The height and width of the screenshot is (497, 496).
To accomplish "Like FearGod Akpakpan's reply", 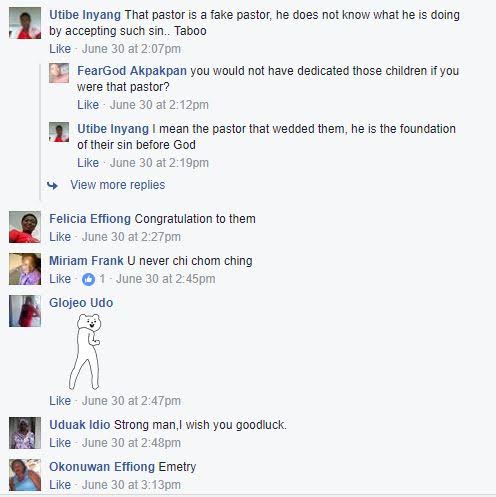I will [88, 105].
